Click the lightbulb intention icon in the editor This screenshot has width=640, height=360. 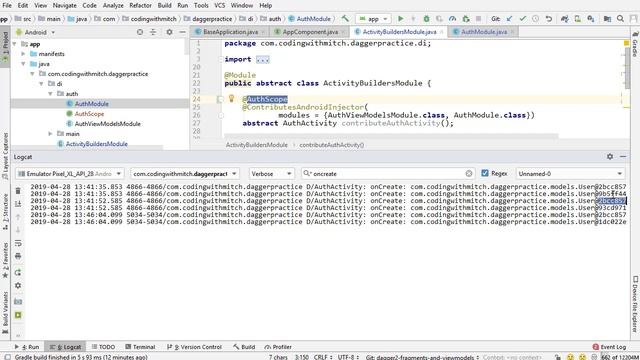[231, 98]
